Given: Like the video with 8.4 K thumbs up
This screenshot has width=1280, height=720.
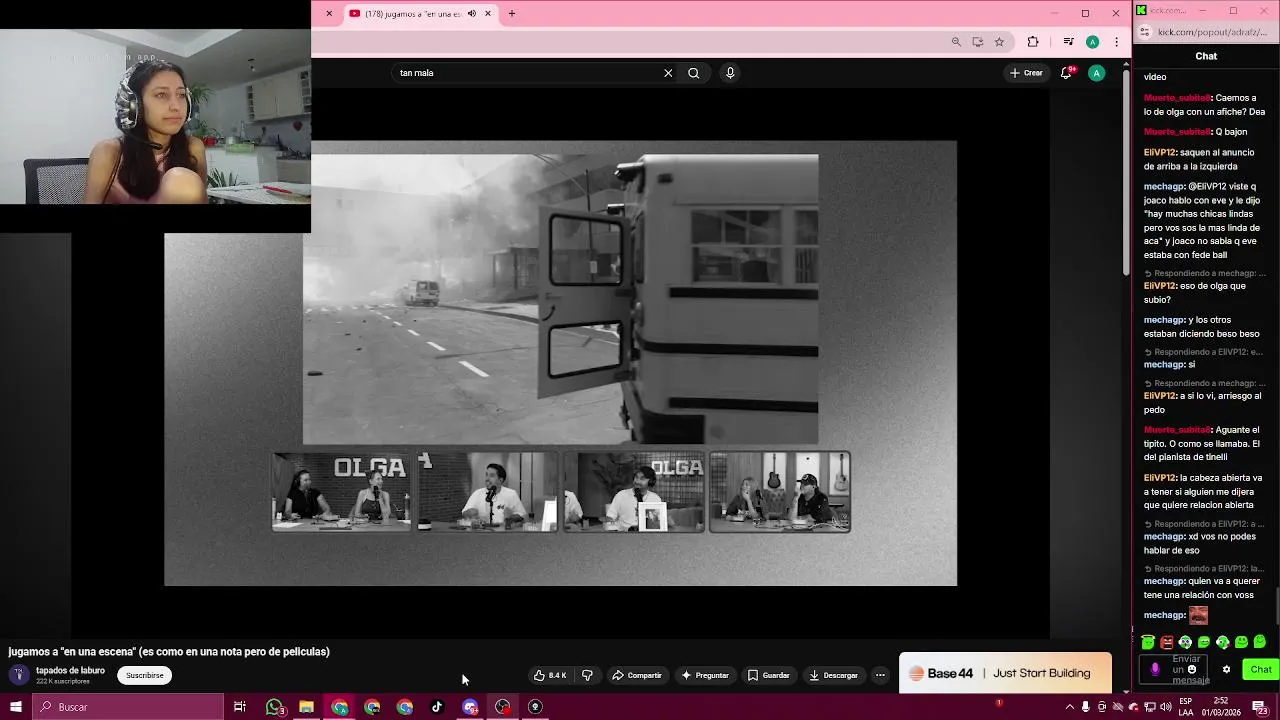Looking at the screenshot, I should 550,675.
